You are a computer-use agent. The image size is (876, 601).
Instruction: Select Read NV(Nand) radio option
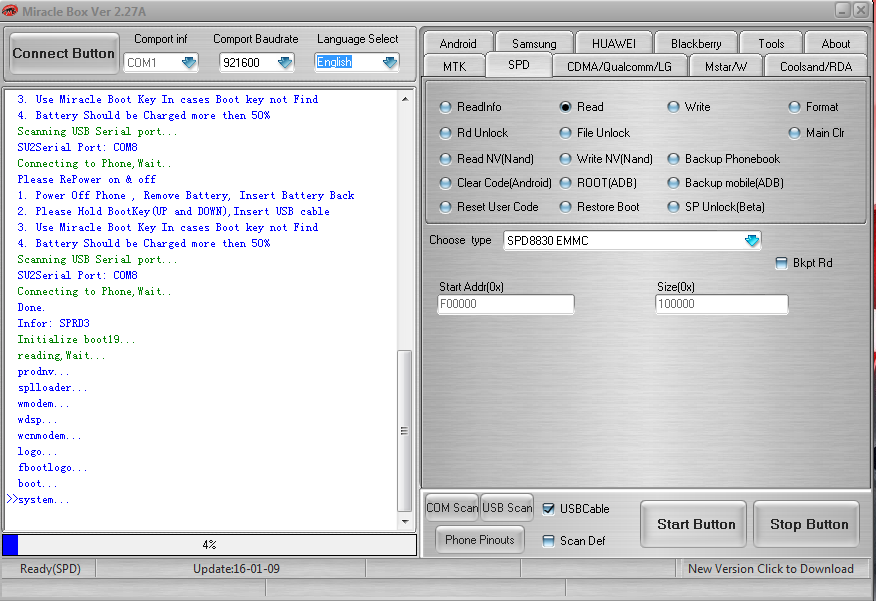click(445, 159)
